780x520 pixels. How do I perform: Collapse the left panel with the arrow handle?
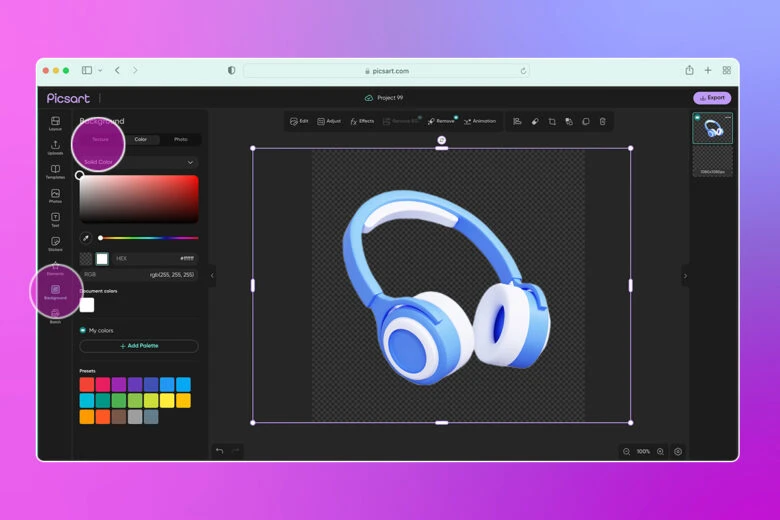pyautogui.click(x=212, y=276)
